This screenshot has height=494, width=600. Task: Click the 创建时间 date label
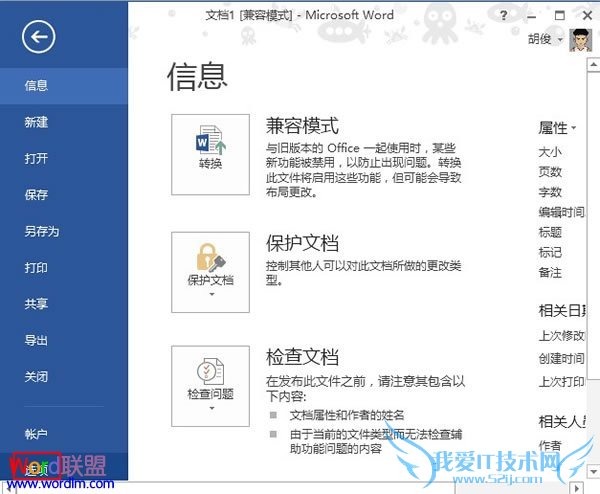561,359
